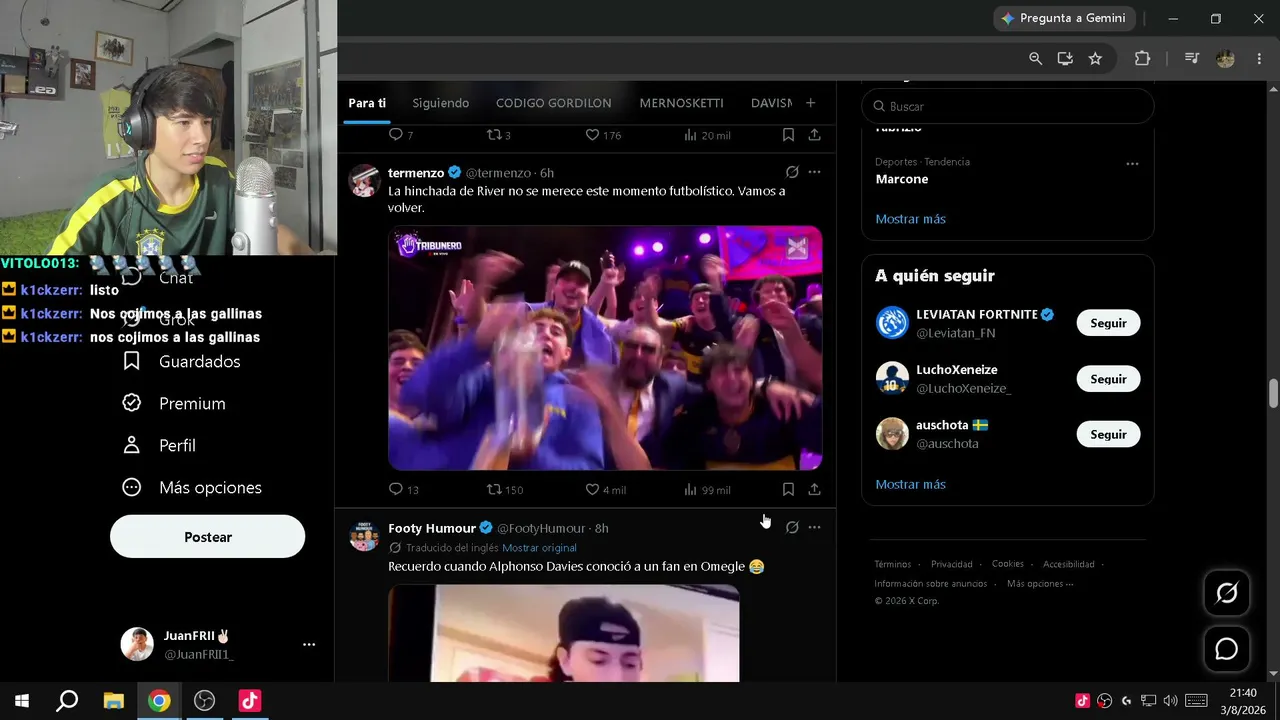Viewport: 1280px width, 720px height.
Task: Expand Más opciones in the footer
Action: coord(1040,584)
